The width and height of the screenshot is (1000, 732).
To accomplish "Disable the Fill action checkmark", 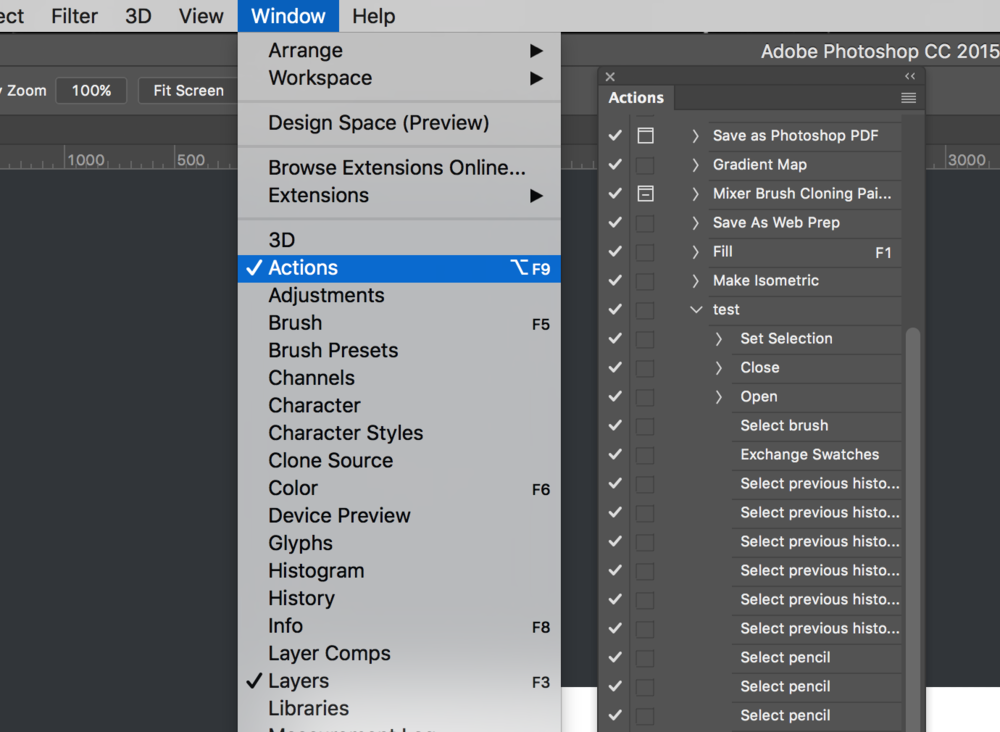I will pyautogui.click(x=615, y=252).
